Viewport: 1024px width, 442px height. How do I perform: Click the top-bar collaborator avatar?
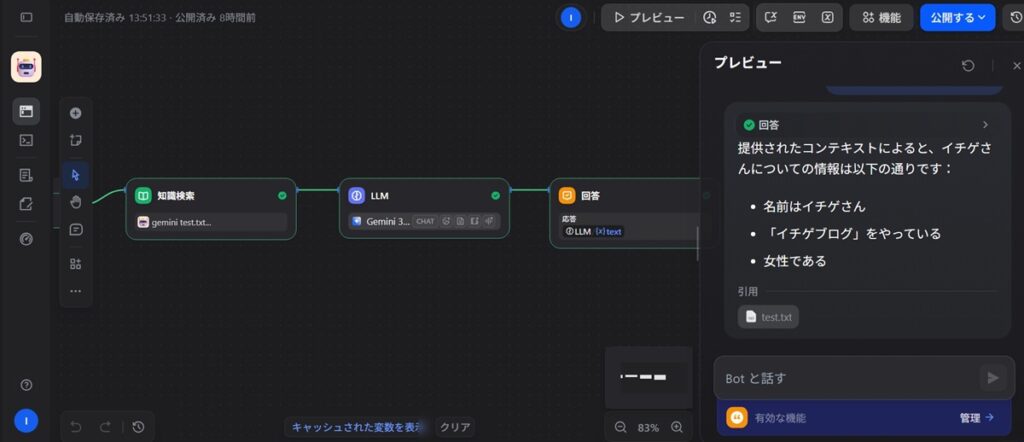(571, 18)
